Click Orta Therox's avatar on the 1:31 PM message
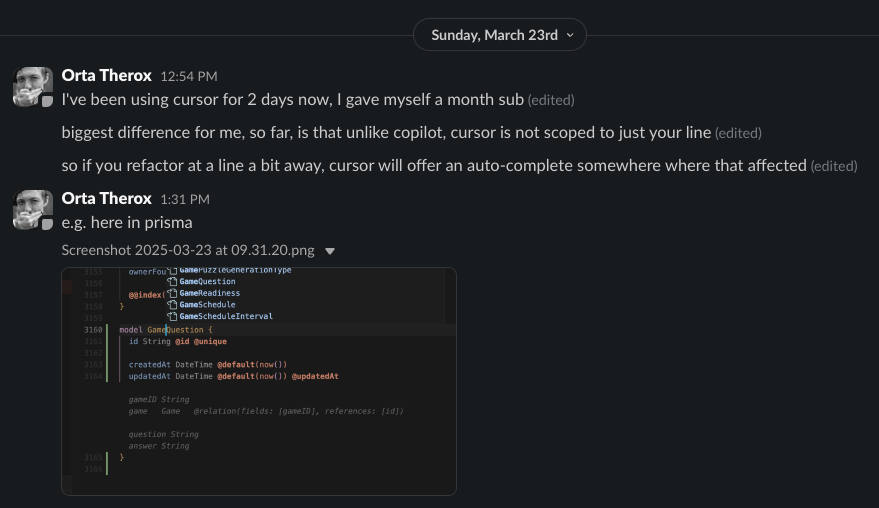The width and height of the screenshot is (879, 508). coord(33,210)
